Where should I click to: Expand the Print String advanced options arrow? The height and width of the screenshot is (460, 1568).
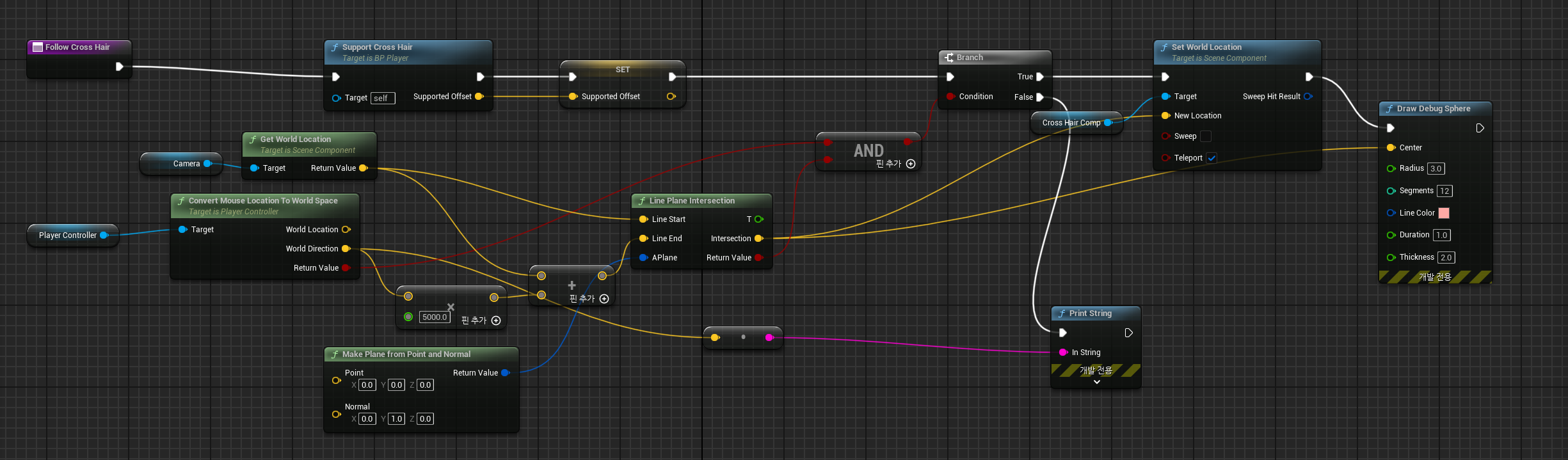tap(1096, 382)
